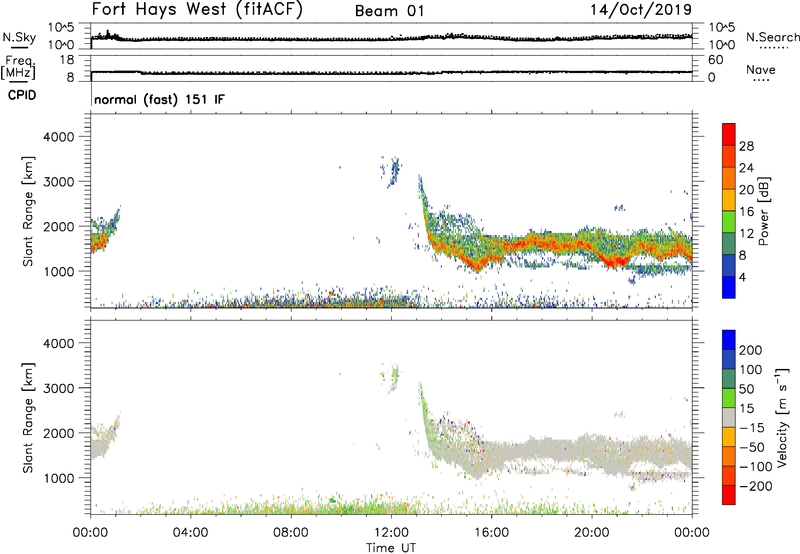Click the backscatter band near 16:00 in power panel
Viewport: 800px width, 554px height.
pos(492,250)
